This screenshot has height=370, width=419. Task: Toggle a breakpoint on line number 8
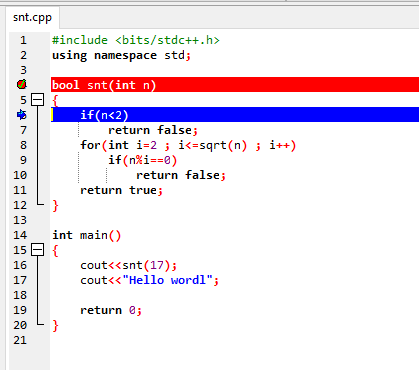pyautogui.click(x=23, y=145)
